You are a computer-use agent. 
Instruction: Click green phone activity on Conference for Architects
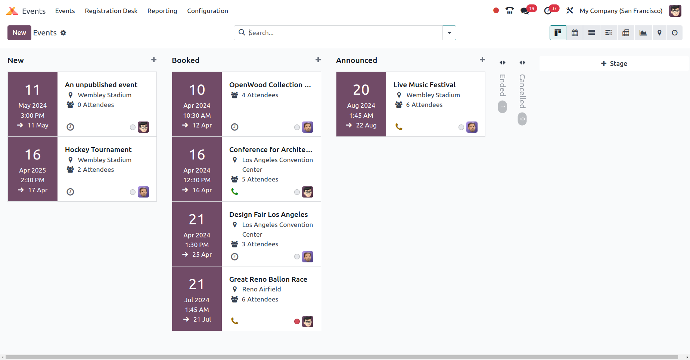point(235,191)
